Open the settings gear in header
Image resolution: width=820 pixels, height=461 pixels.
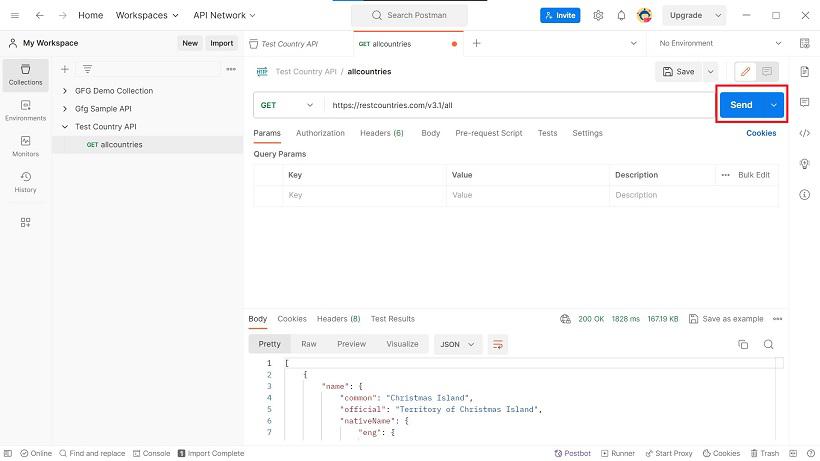click(598, 15)
